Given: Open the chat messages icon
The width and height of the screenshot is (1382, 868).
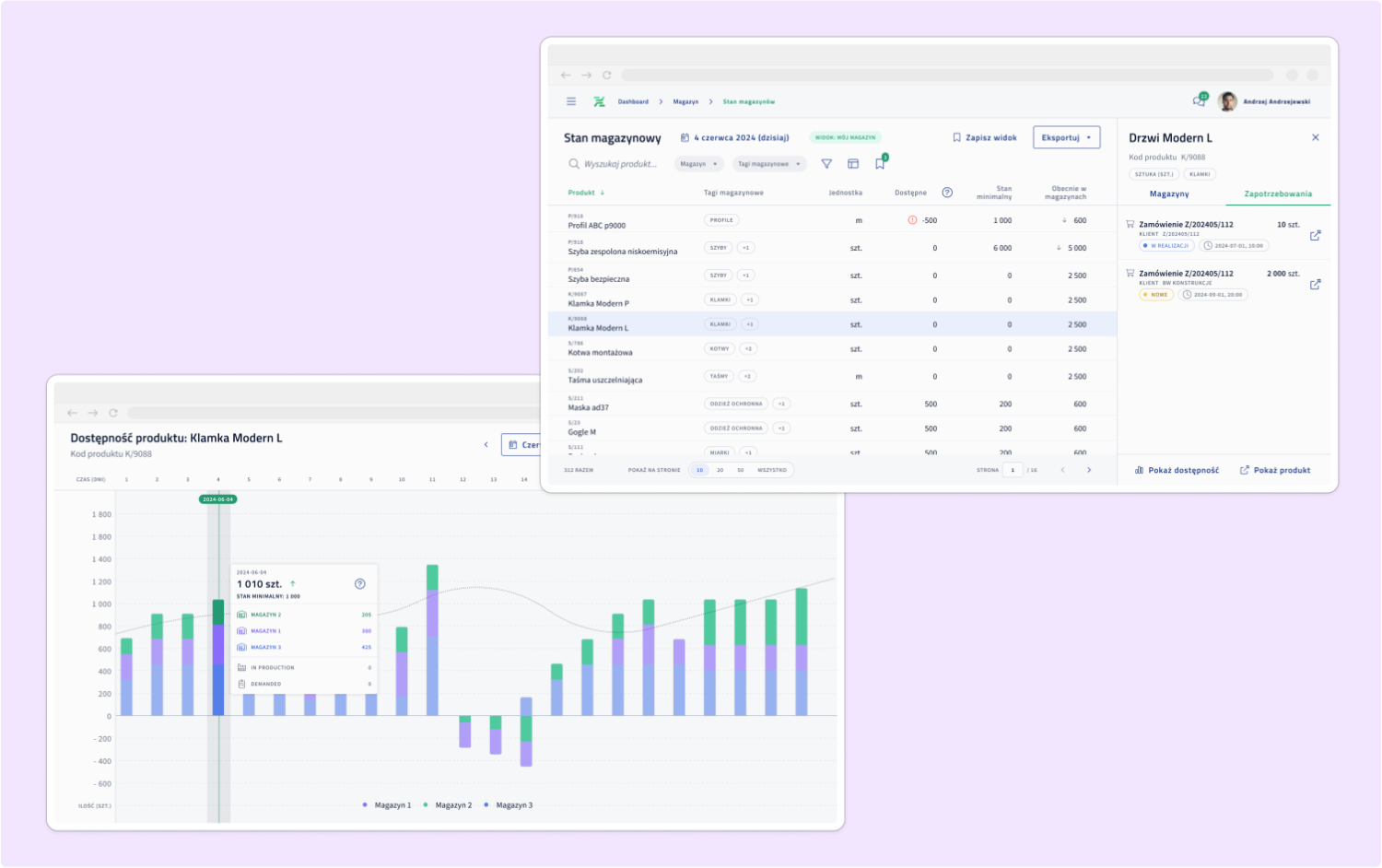Looking at the screenshot, I should pos(1199,101).
